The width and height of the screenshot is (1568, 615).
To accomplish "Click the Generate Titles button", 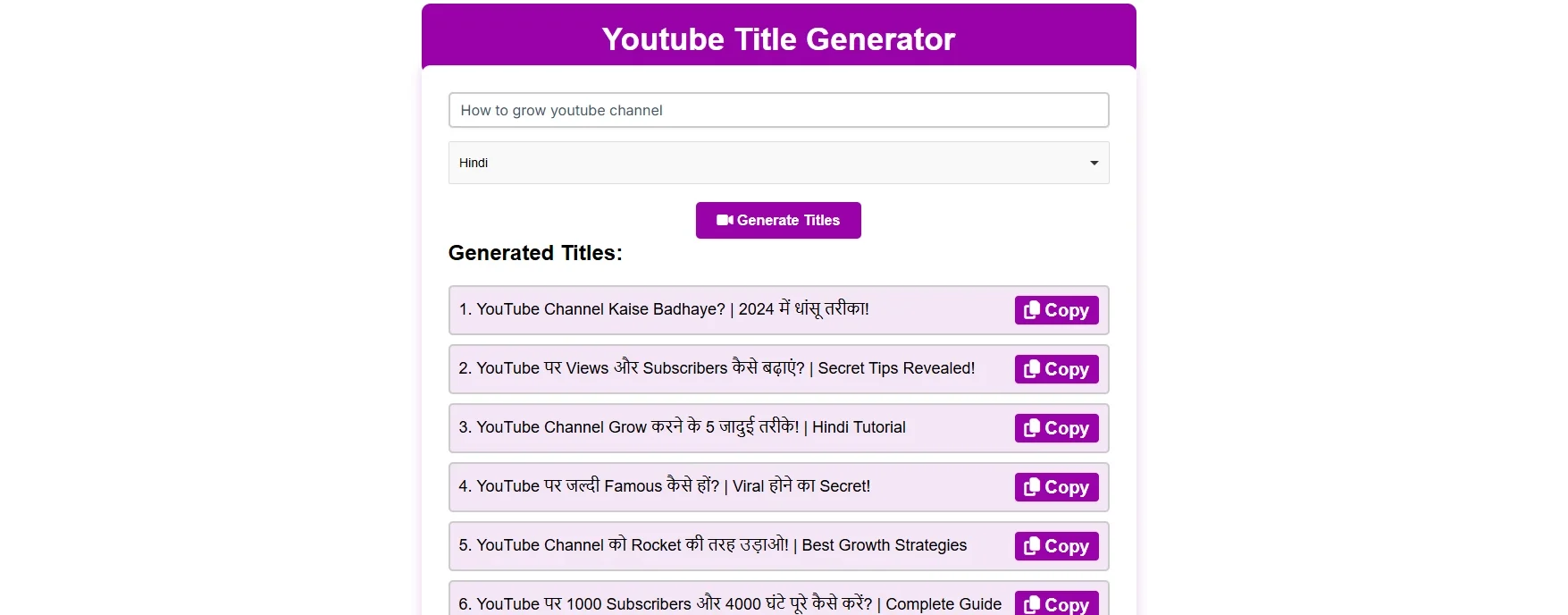I will (778, 220).
